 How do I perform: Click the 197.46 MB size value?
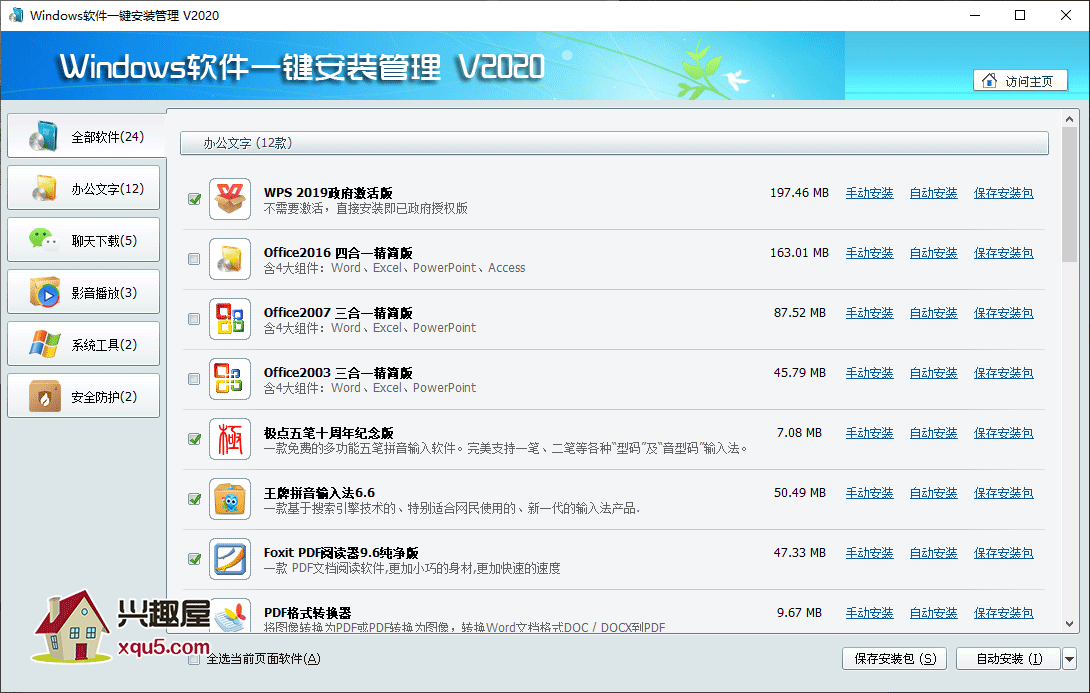[799, 193]
